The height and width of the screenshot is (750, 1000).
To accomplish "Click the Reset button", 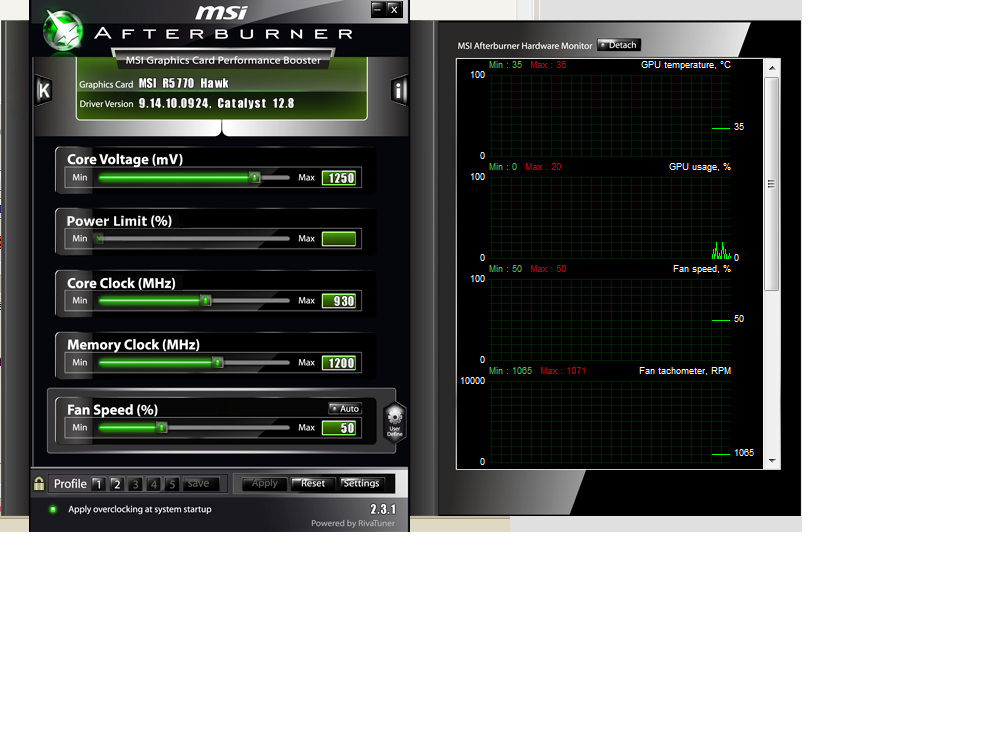I will (312, 484).
